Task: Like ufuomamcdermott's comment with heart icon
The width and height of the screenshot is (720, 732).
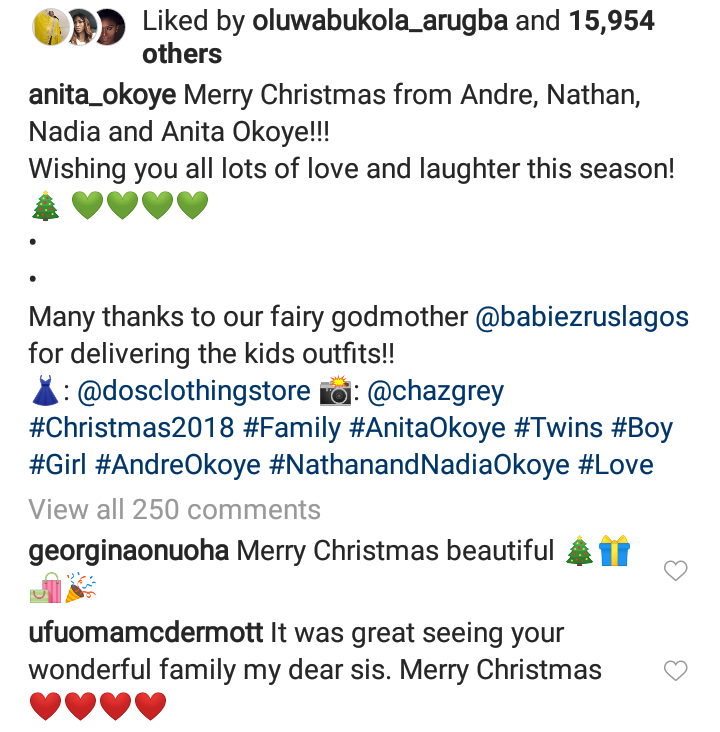Action: (676, 671)
